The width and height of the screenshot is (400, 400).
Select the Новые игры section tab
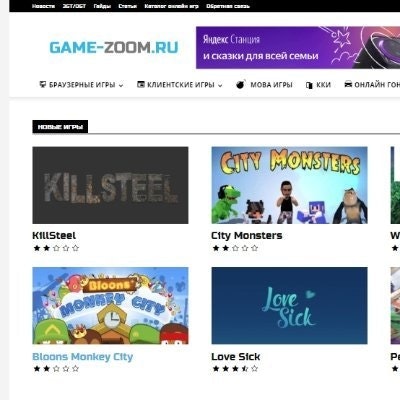(60, 127)
